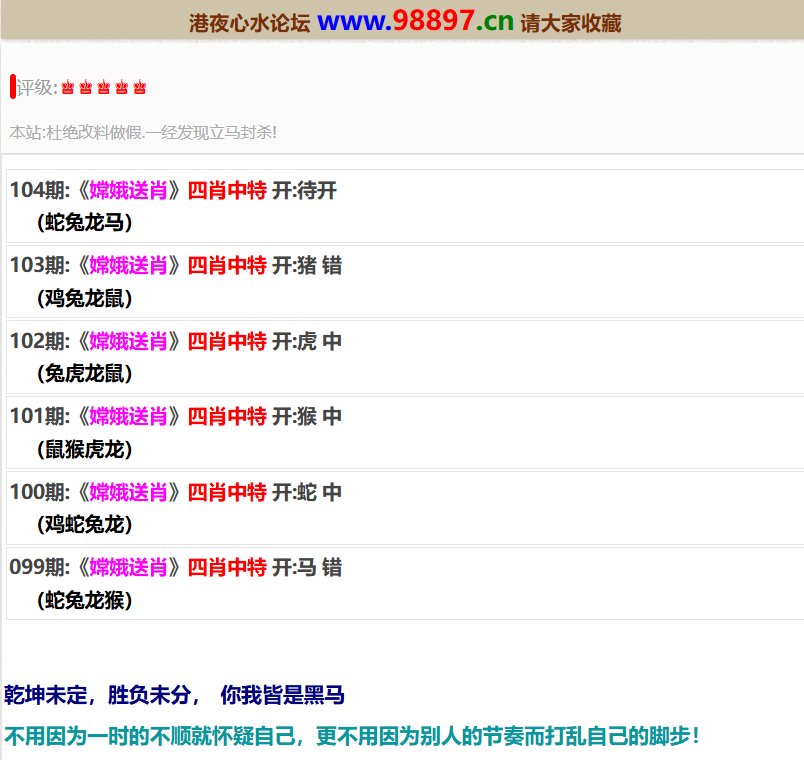Select the third (middle) crown rating icon
The image size is (804, 760).
click(x=104, y=88)
